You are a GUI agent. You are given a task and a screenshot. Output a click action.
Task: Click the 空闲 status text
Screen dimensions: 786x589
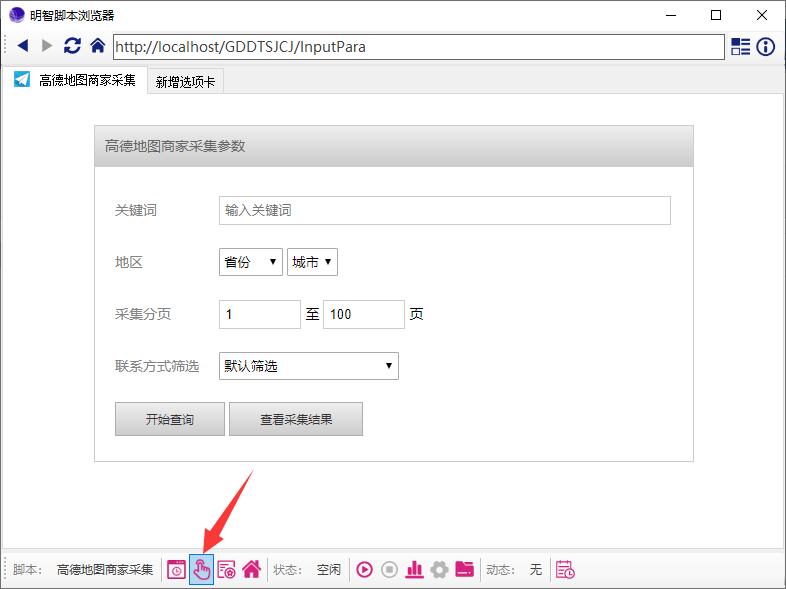(329, 570)
